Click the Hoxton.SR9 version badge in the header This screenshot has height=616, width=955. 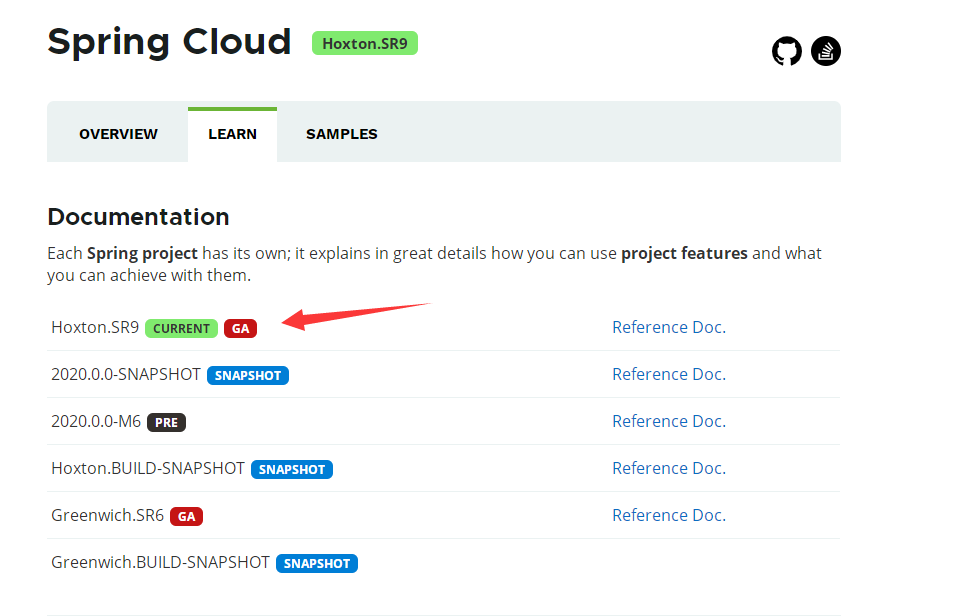pyautogui.click(x=365, y=43)
